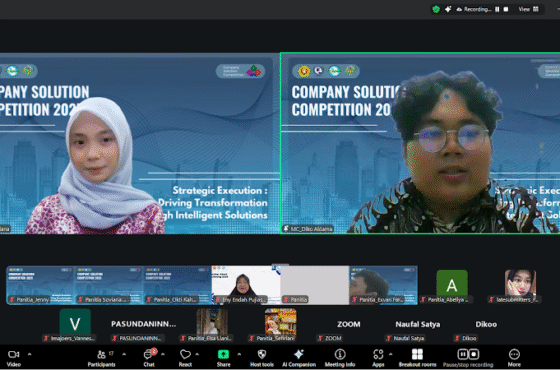560x370 pixels.
Task: Click Pause/stop recording in bottom toolbar
Action: pos(468,358)
